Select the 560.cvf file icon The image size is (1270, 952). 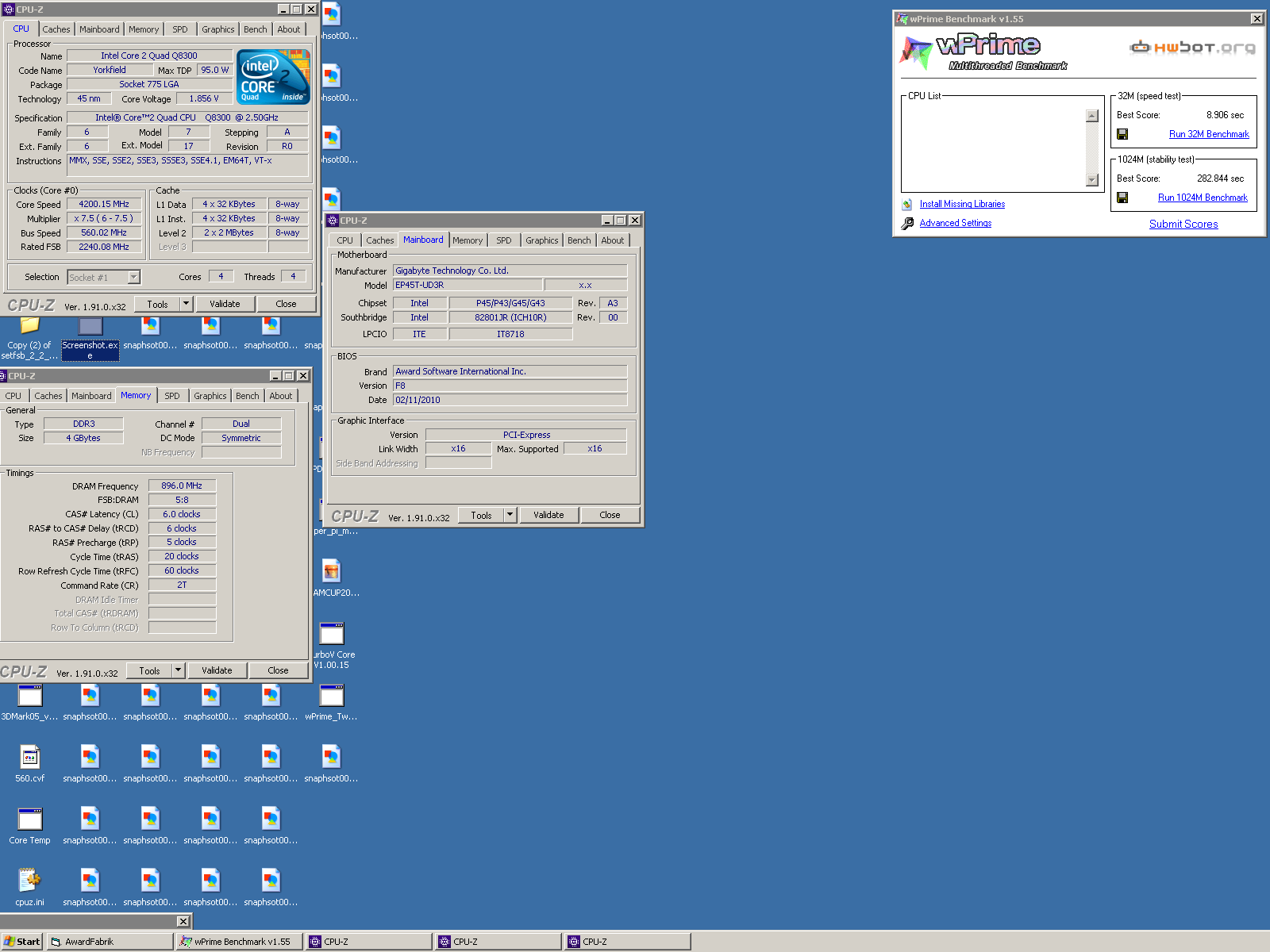29,758
